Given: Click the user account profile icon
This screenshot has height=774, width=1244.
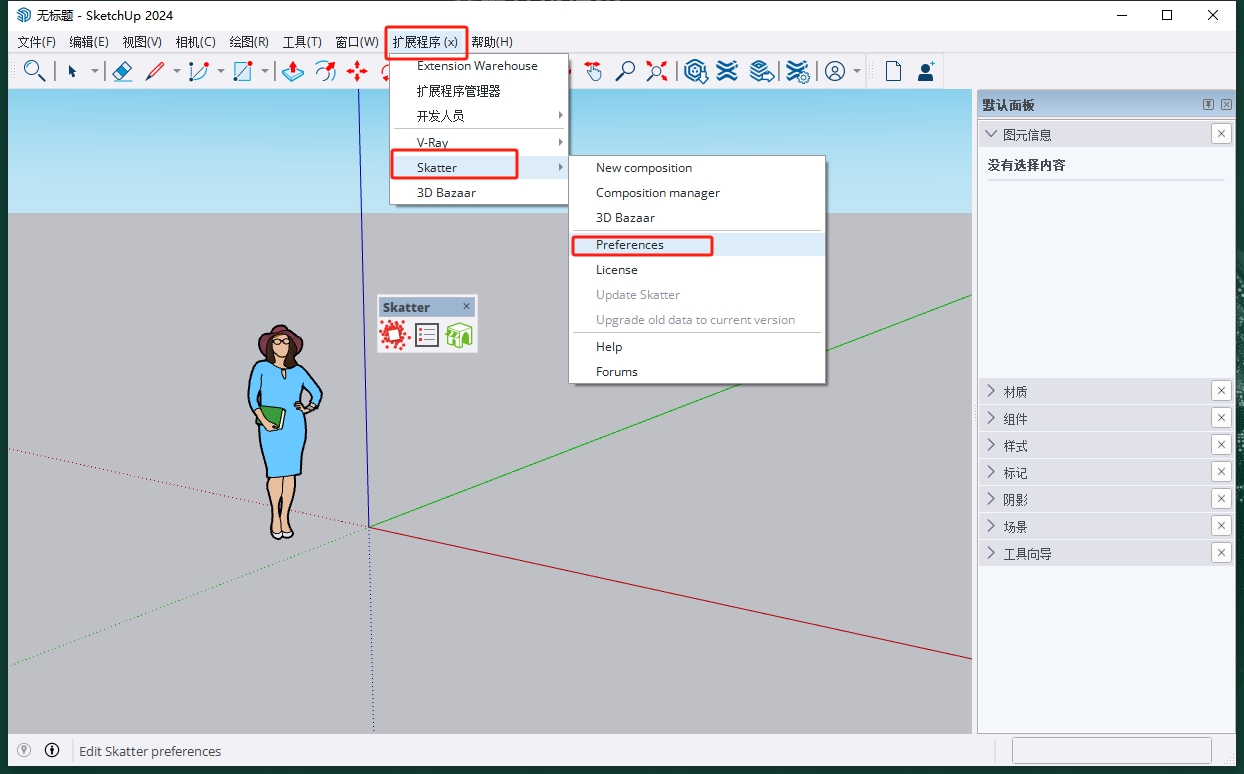Looking at the screenshot, I should click(x=835, y=71).
